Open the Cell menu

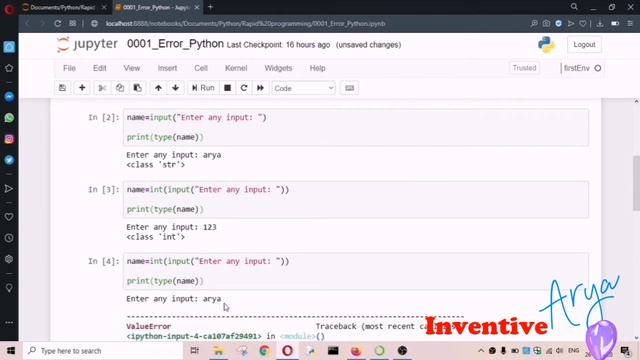click(x=201, y=68)
